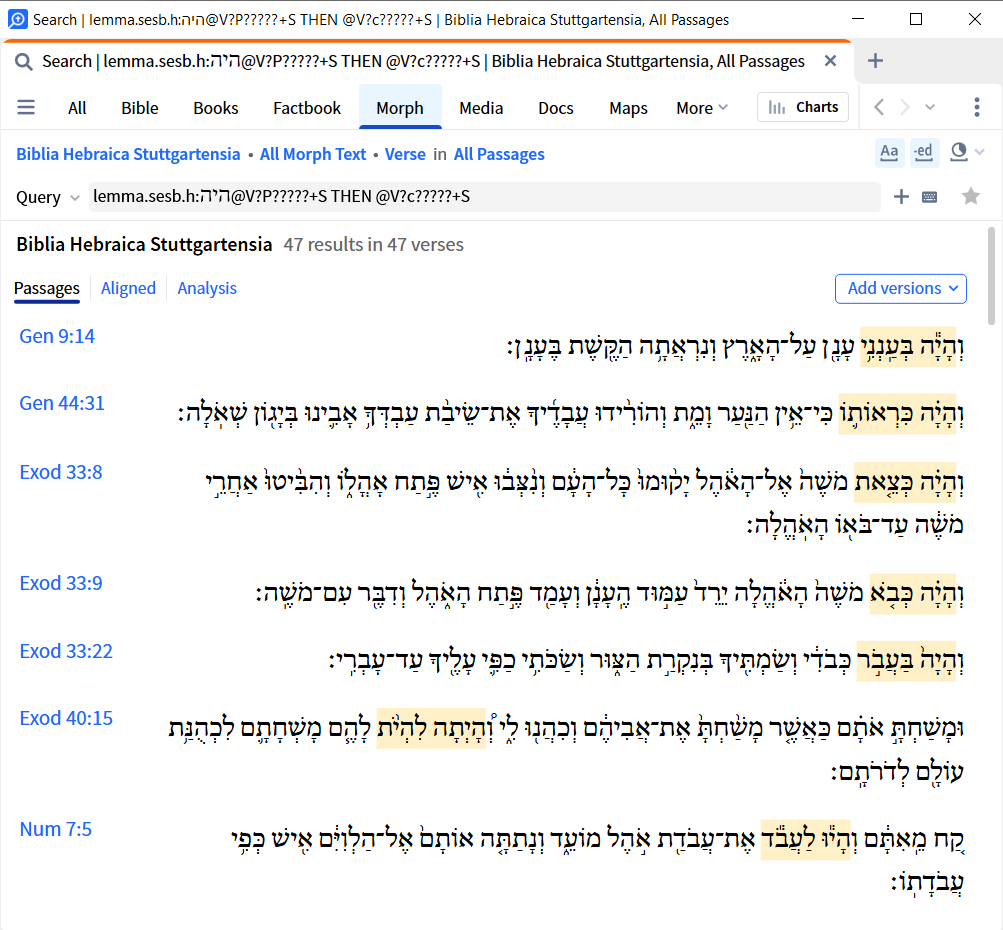The image size is (1003, 930).
Task: Expand the visual filter dropdown arrow
Action: (x=980, y=152)
